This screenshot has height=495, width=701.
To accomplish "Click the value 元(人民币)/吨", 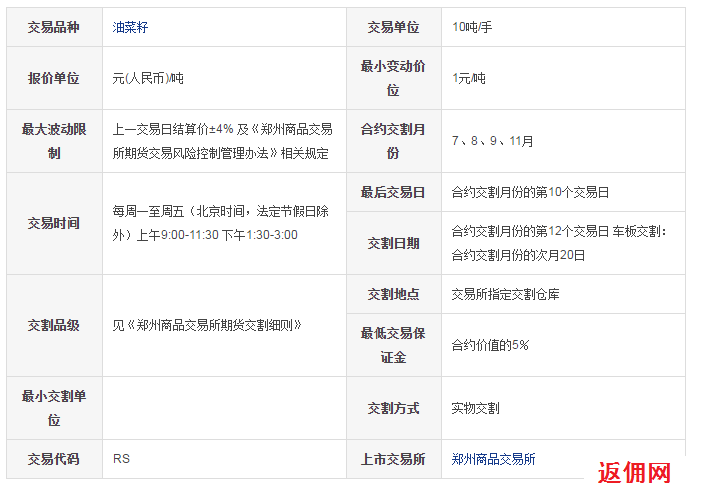I will (x=148, y=78).
